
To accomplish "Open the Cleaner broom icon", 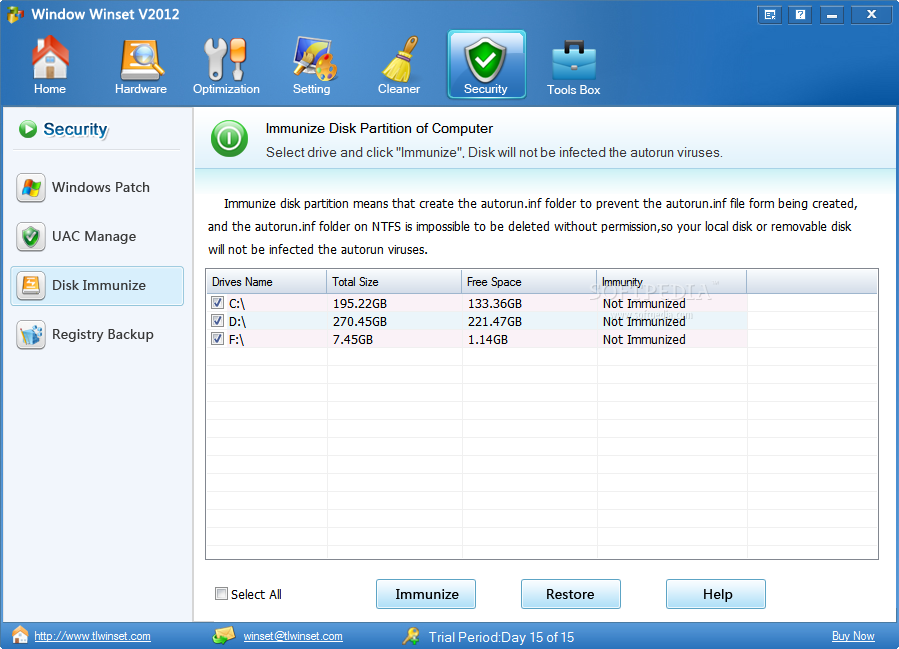I will point(400,58).
